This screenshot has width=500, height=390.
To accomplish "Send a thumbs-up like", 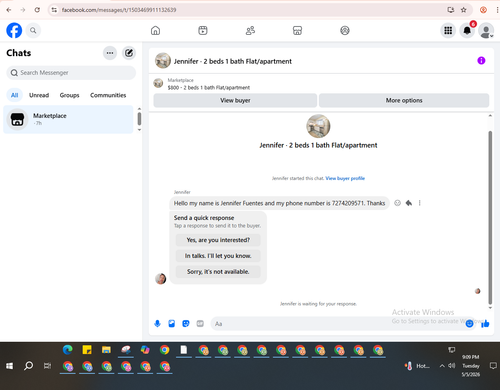I will (485, 323).
